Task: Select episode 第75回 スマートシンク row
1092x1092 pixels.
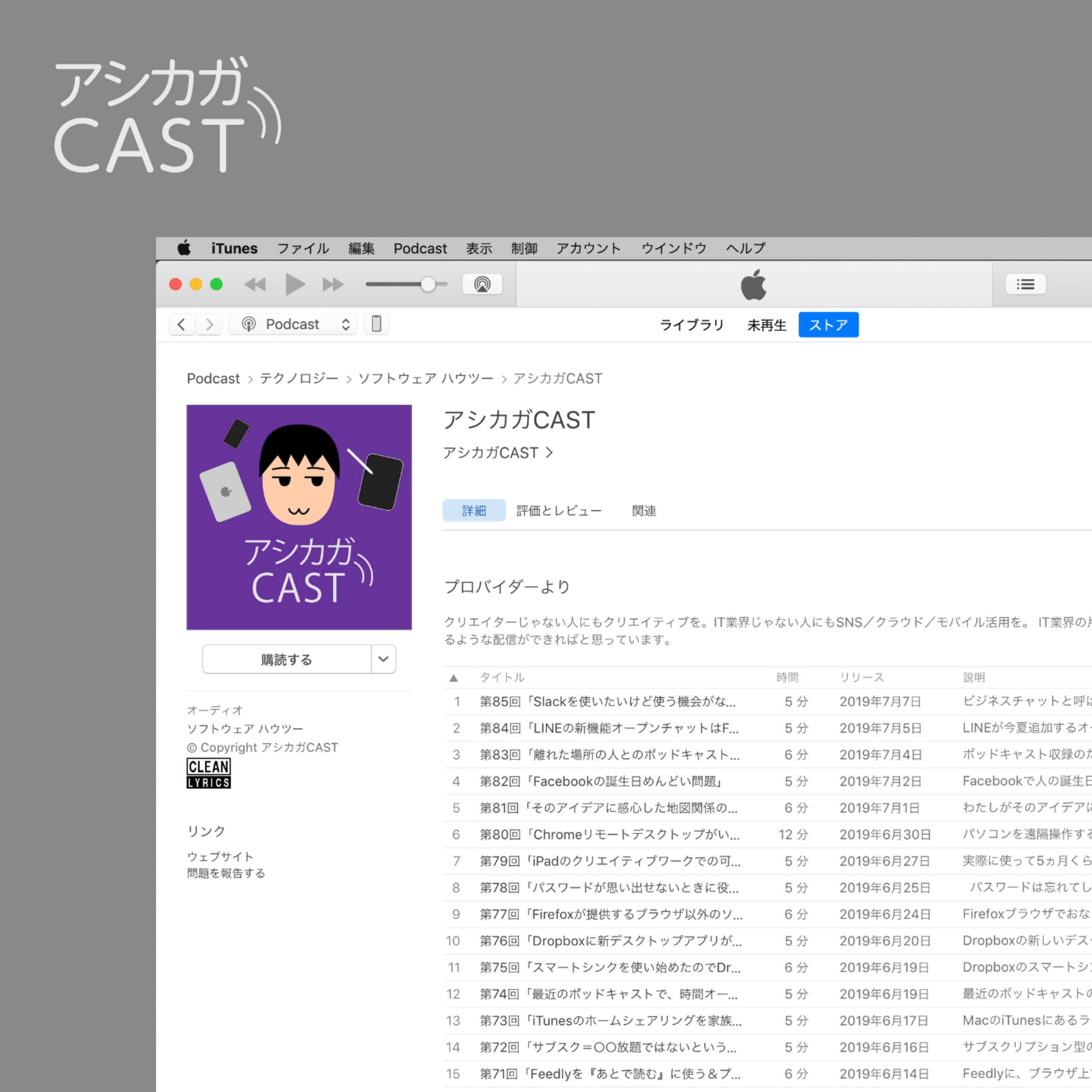Action: tap(768, 967)
